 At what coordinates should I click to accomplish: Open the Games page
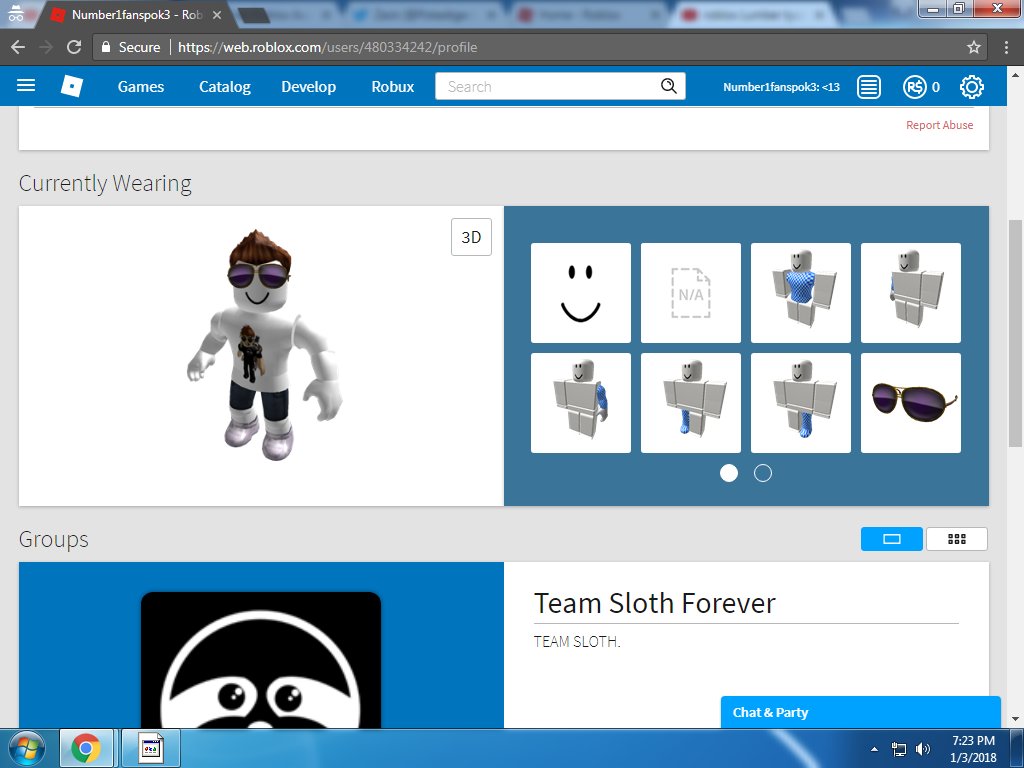click(140, 87)
